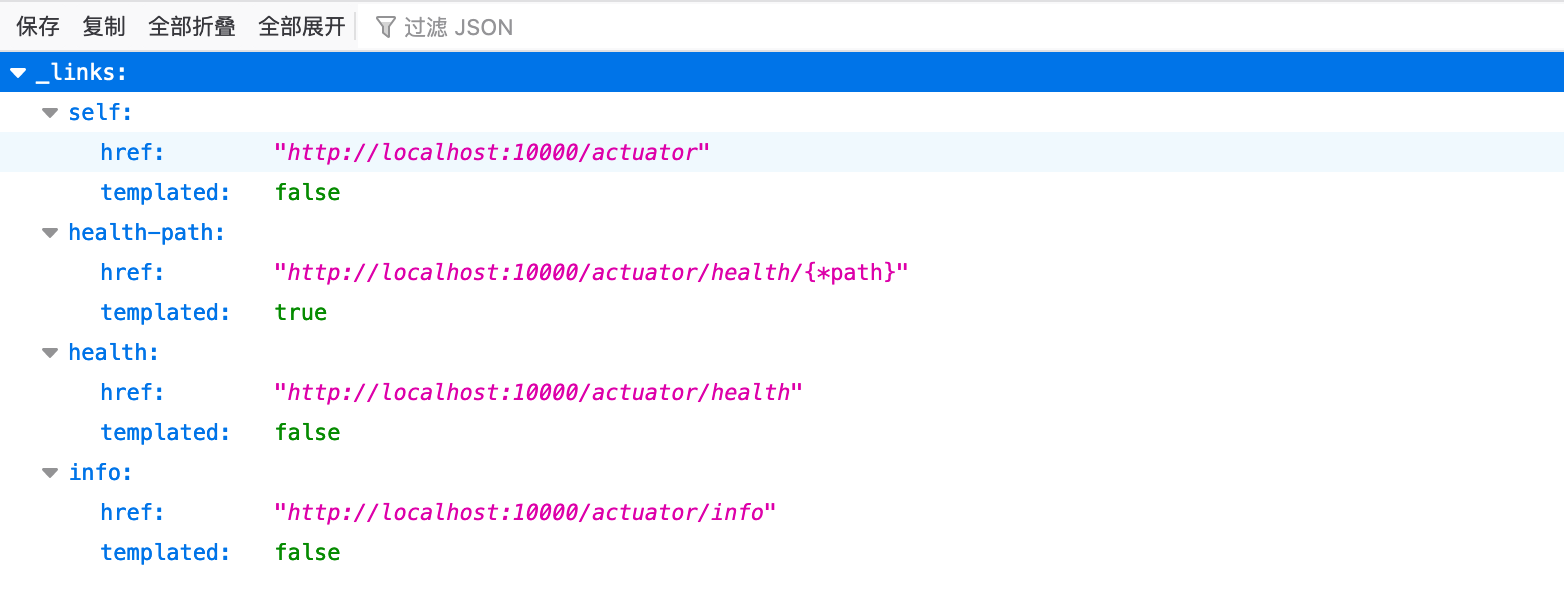This screenshot has width=1564, height=594.
Task: Select the health-path key label
Action: click(146, 233)
